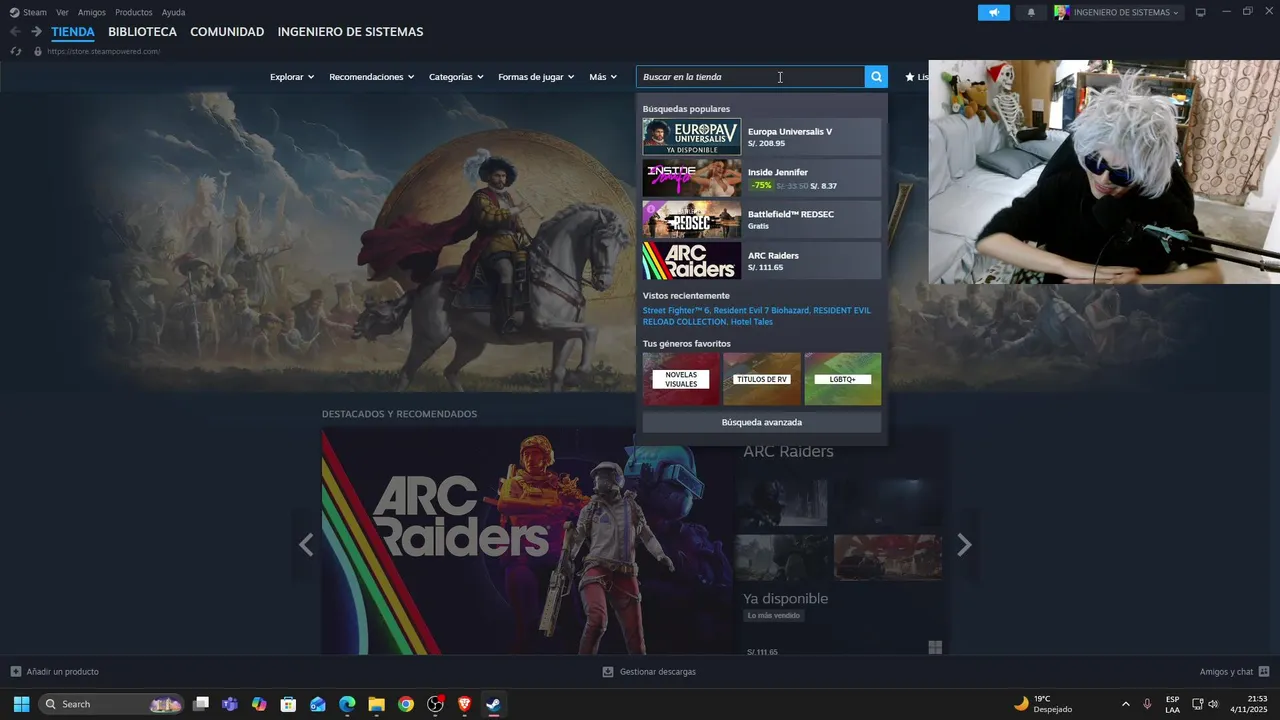
Task: Expand the Recomendaciones dropdown
Action: [371, 77]
